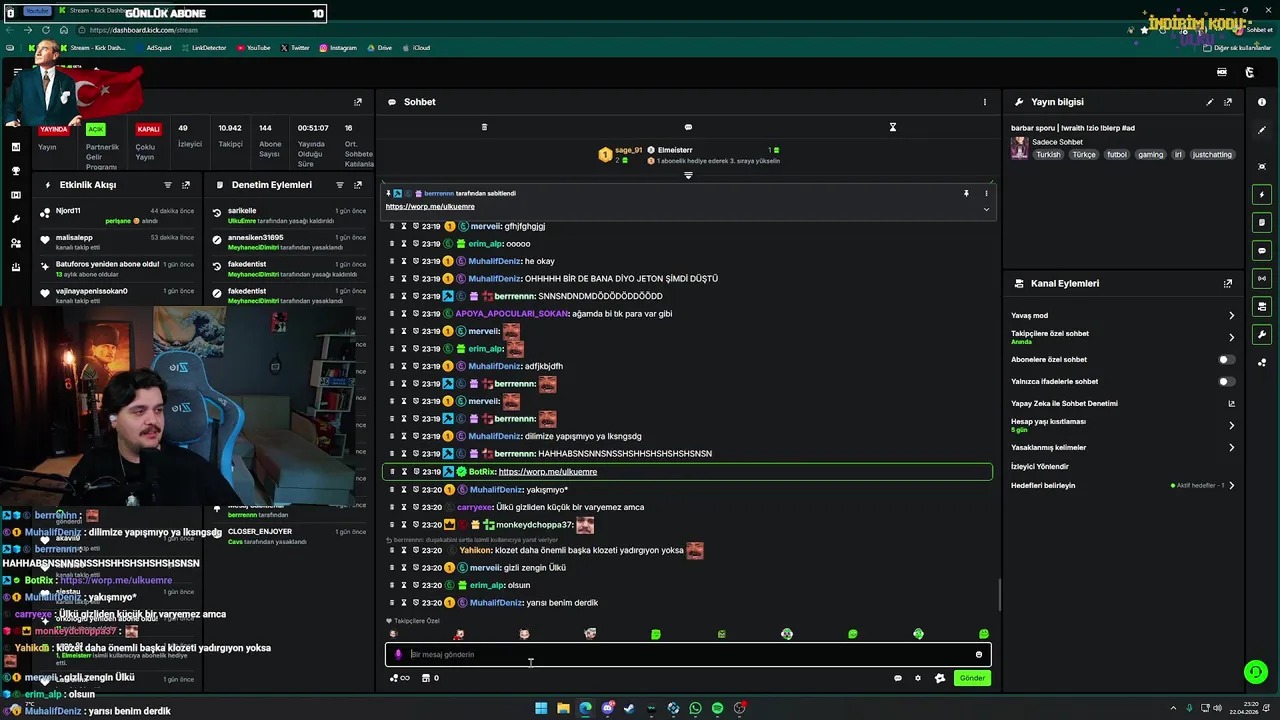Select the speech bubble icon in chat toolbar
This screenshot has height=720, width=1280.
point(688,127)
